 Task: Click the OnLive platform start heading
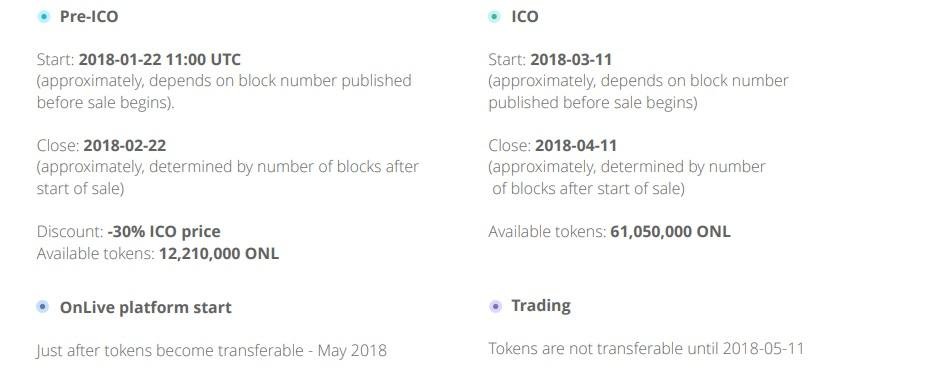(145, 307)
